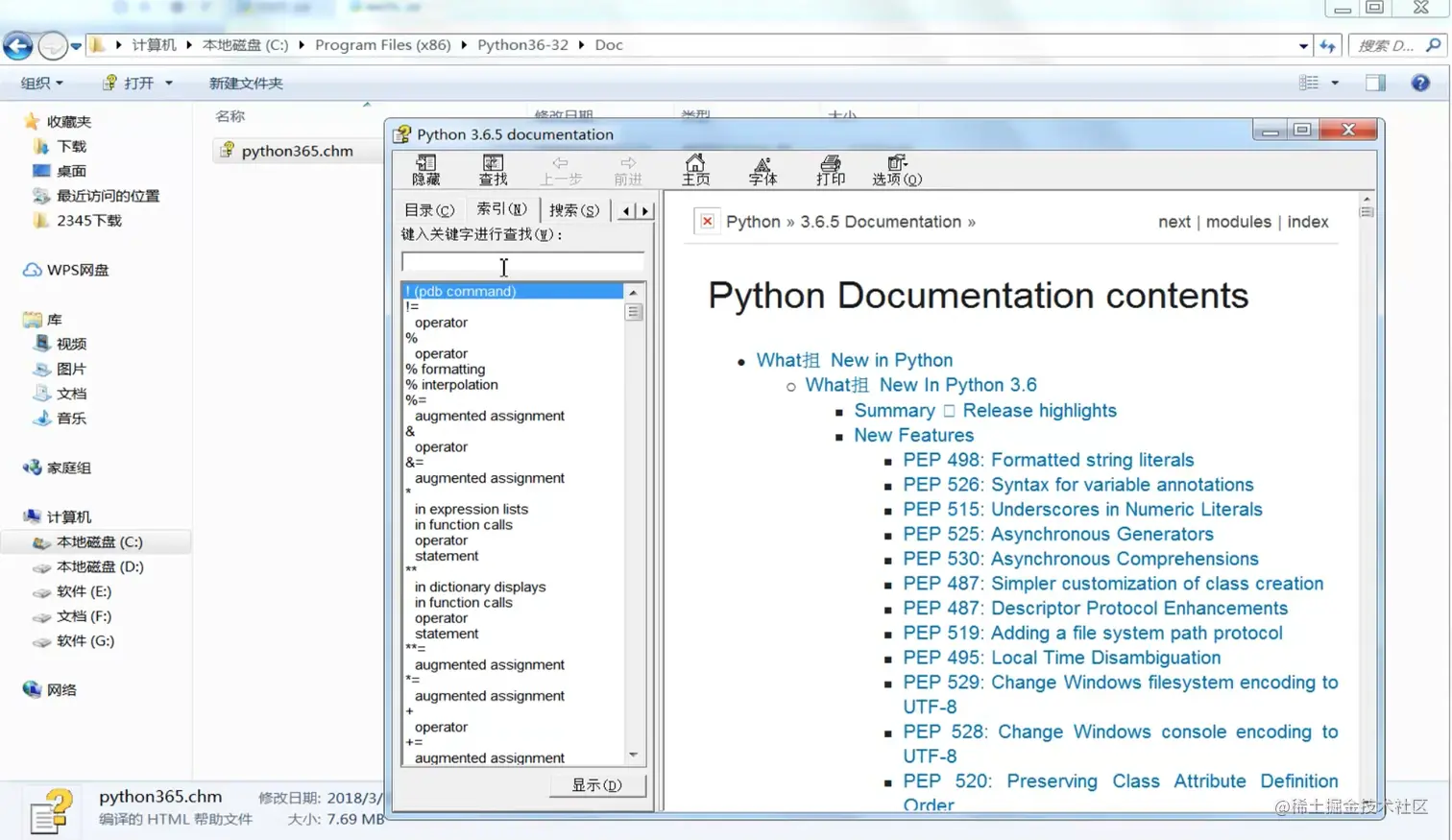Click the Find (查找) toolbar icon
1452x840 pixels.
click(x=493, y=169)
